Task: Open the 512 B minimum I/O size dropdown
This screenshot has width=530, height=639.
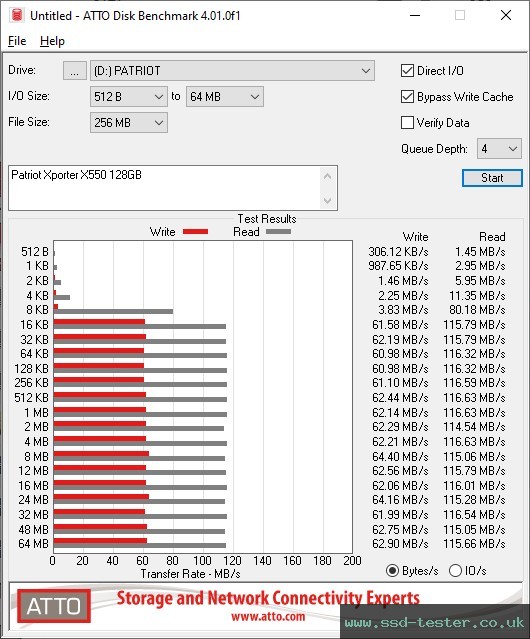Action: [x=129, y=97]
